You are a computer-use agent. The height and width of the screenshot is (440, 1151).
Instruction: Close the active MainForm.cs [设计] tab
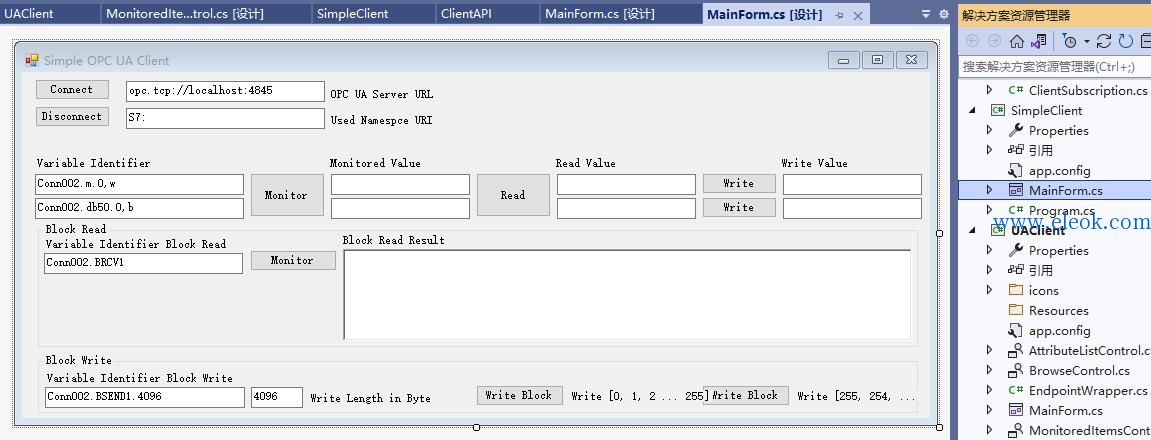857,15
